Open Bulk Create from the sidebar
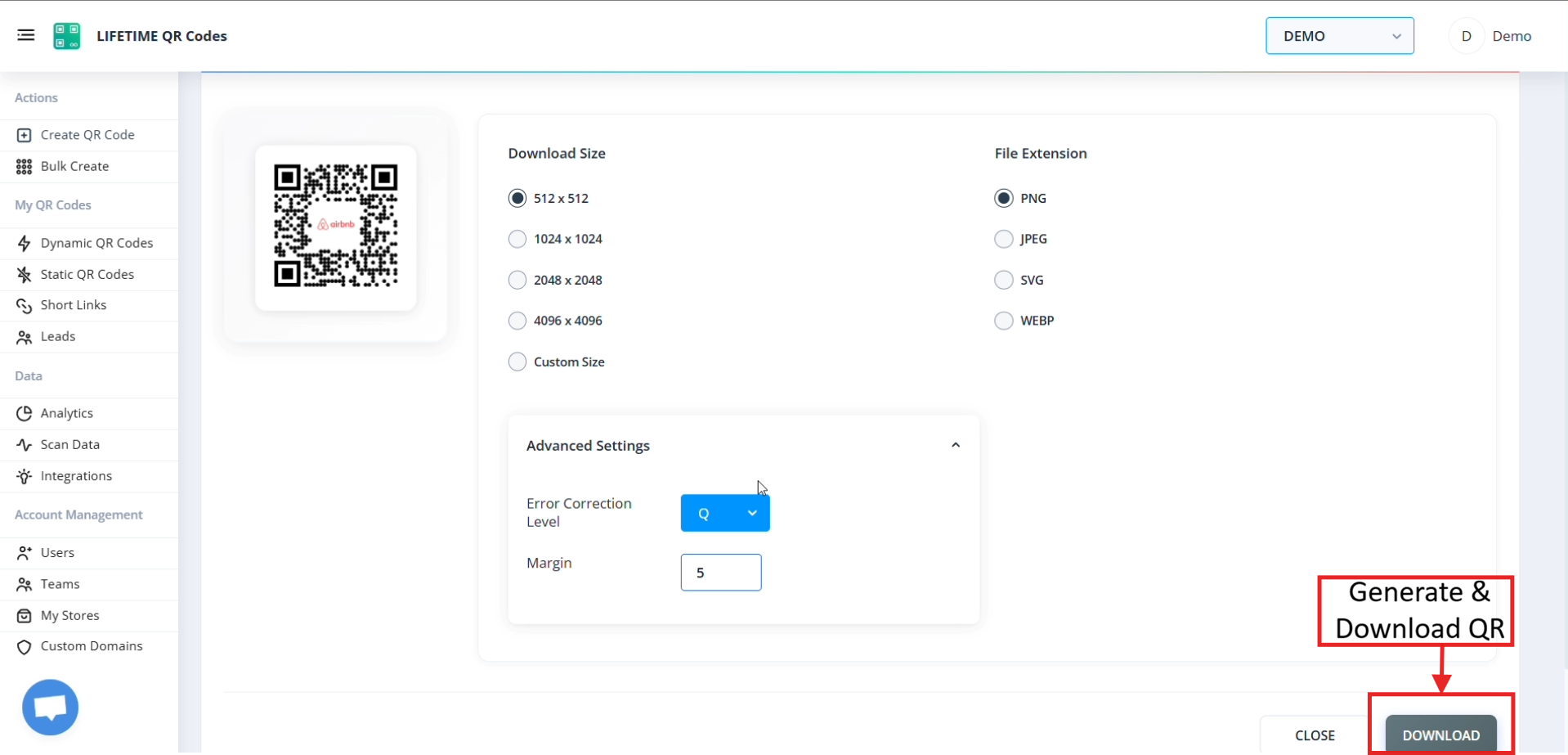The width and height of the screenshot is (1568, 755). [25, 166]
